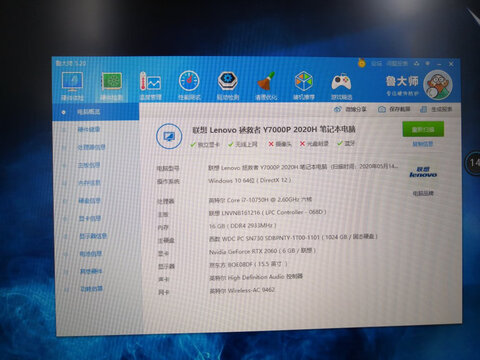Open 装机推荐 colorful cube icon

304,81
